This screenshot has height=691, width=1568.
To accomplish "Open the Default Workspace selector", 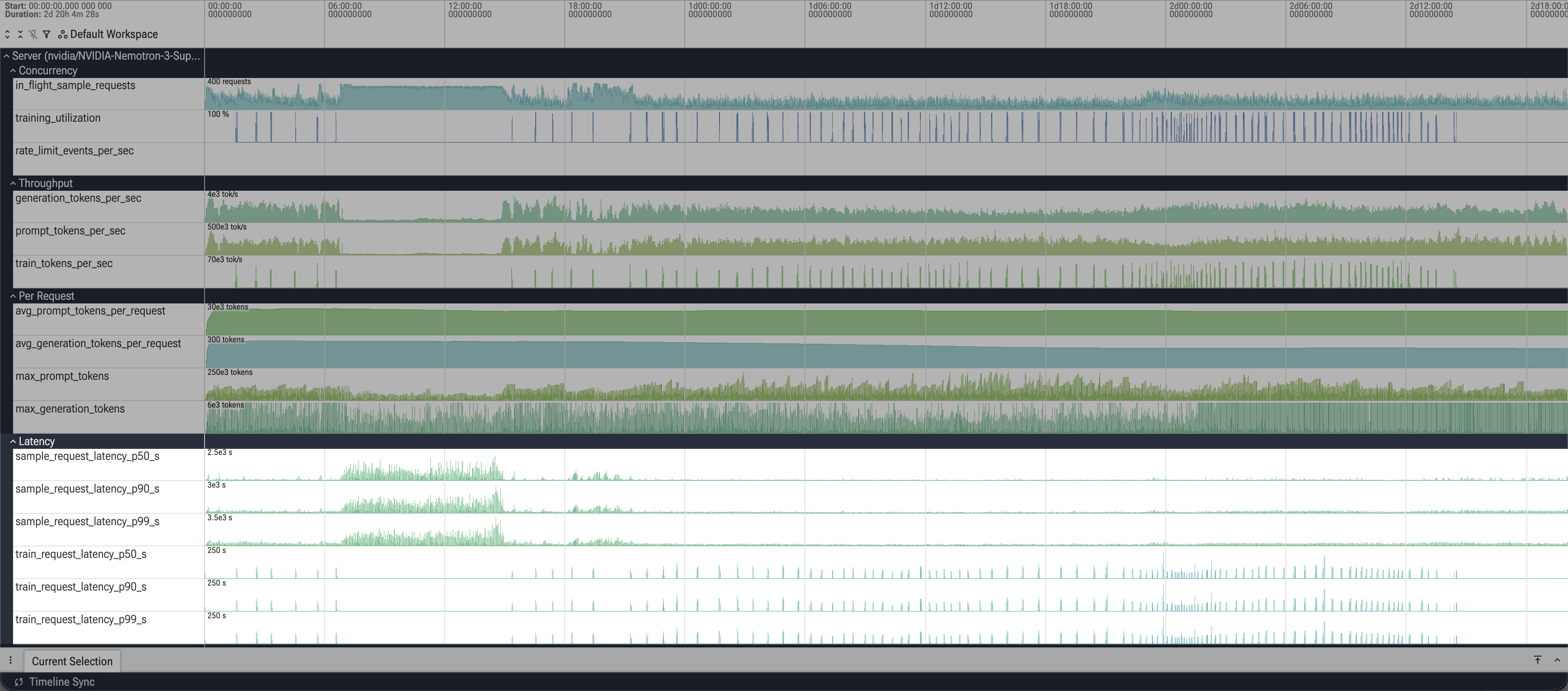I will [x=108, y=34].
